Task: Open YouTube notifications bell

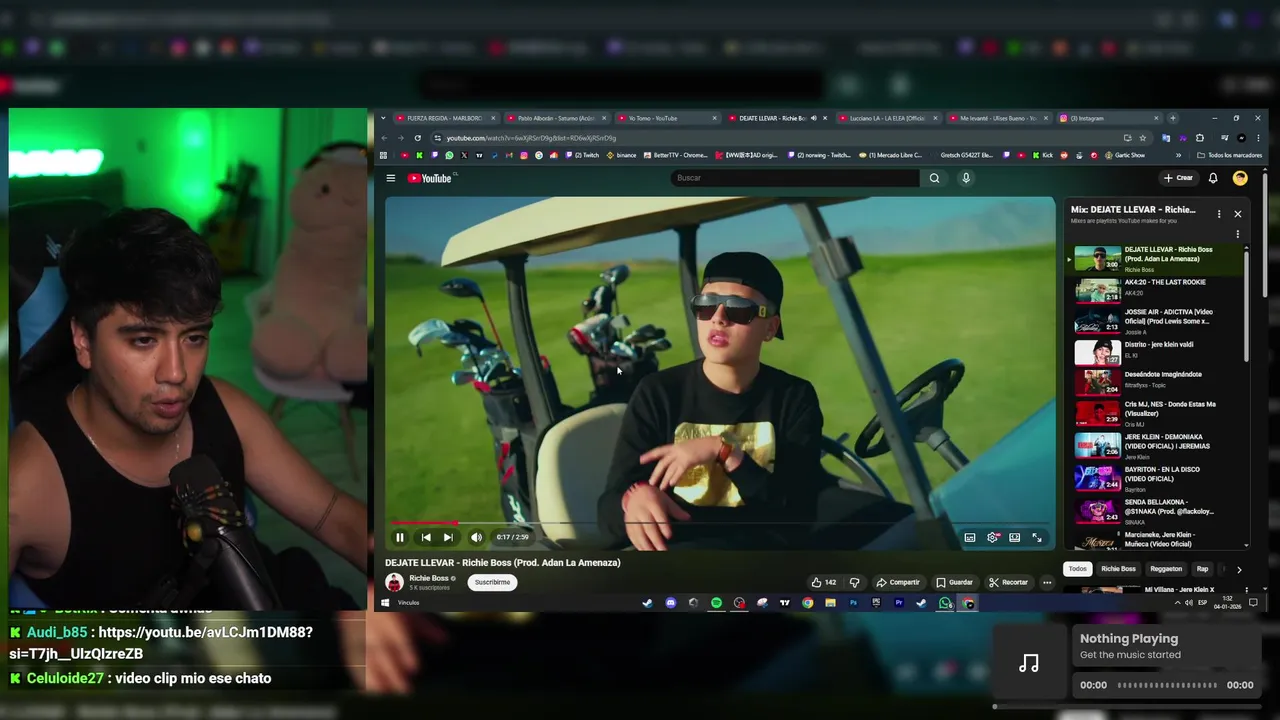Action: 1213,178
